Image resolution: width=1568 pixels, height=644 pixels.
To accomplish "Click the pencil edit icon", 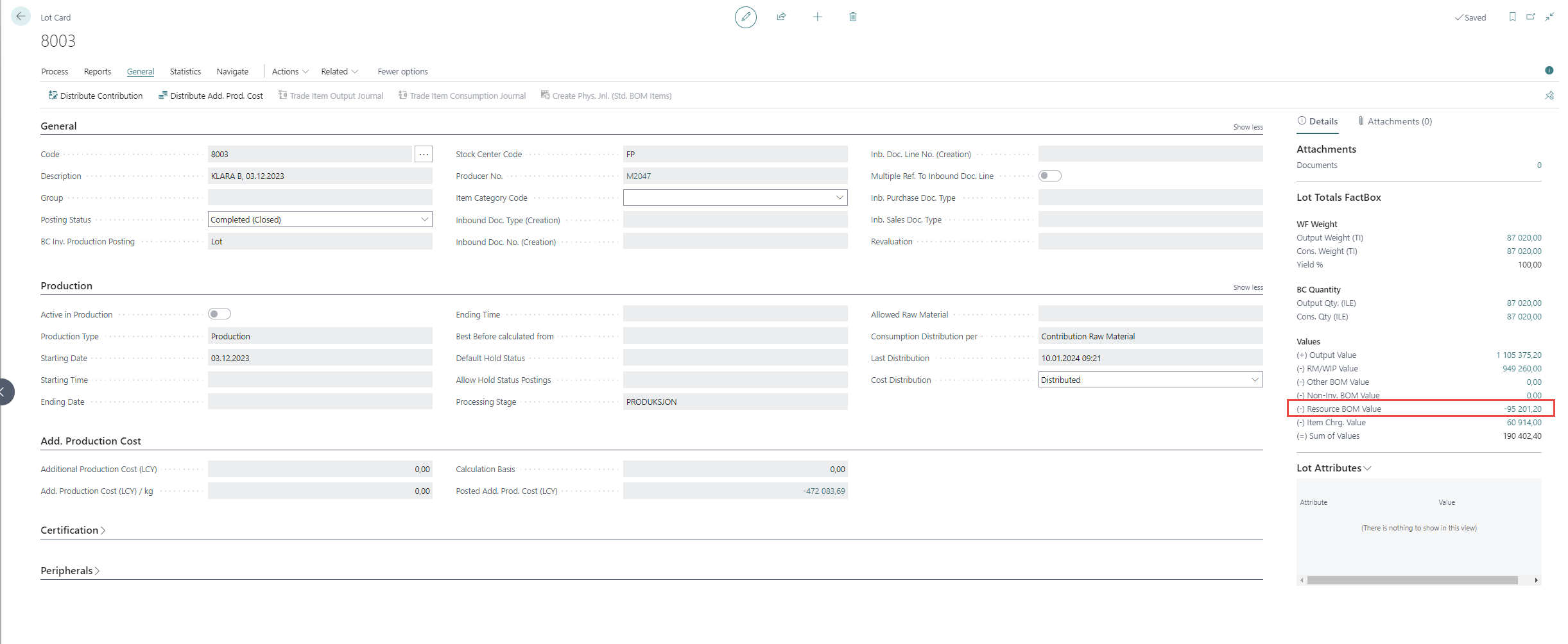I will [745, 17].
